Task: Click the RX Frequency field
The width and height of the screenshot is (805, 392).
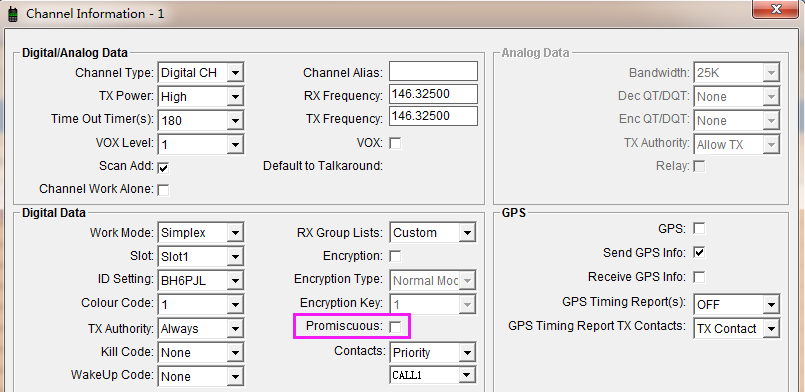Action: [x=433, y=94]
